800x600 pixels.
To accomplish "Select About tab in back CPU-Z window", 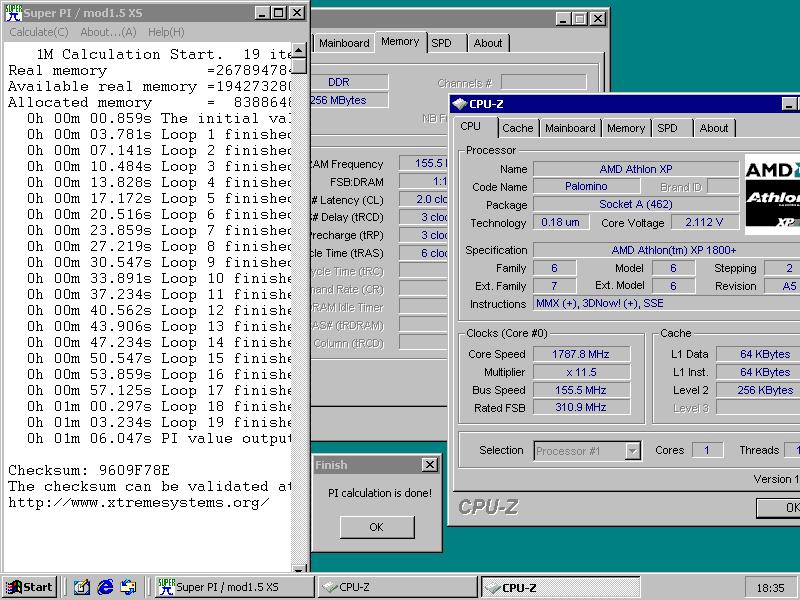I will coord(488,43).
